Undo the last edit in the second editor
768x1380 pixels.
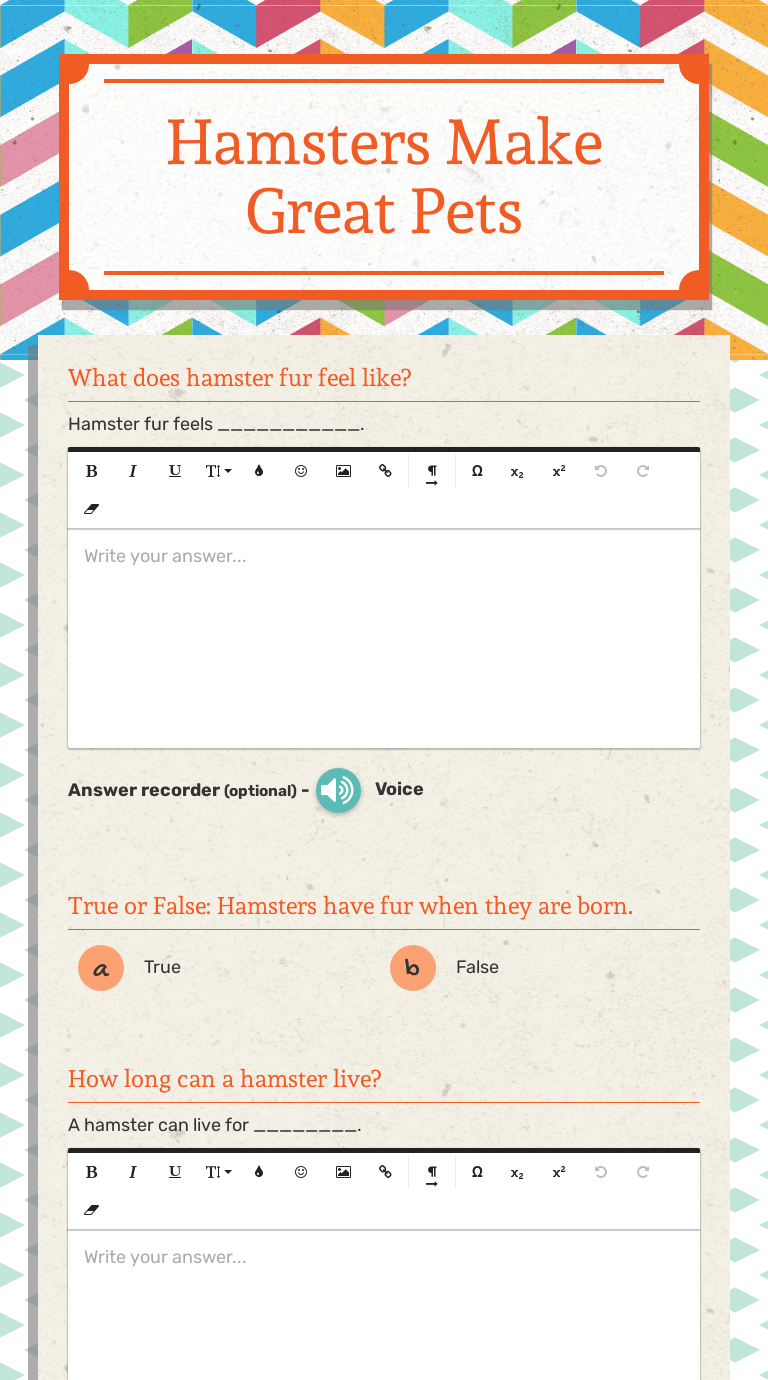click(600, 1172)
